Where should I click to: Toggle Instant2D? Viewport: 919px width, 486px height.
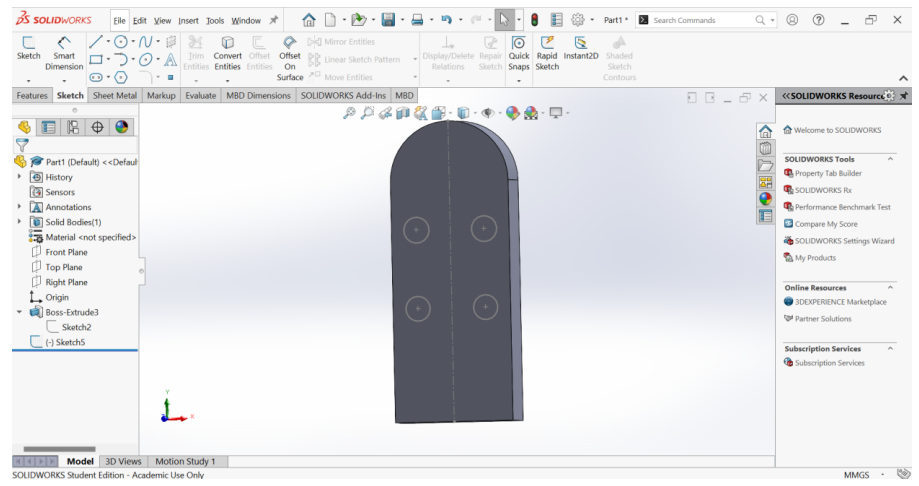tap(581, 49)
